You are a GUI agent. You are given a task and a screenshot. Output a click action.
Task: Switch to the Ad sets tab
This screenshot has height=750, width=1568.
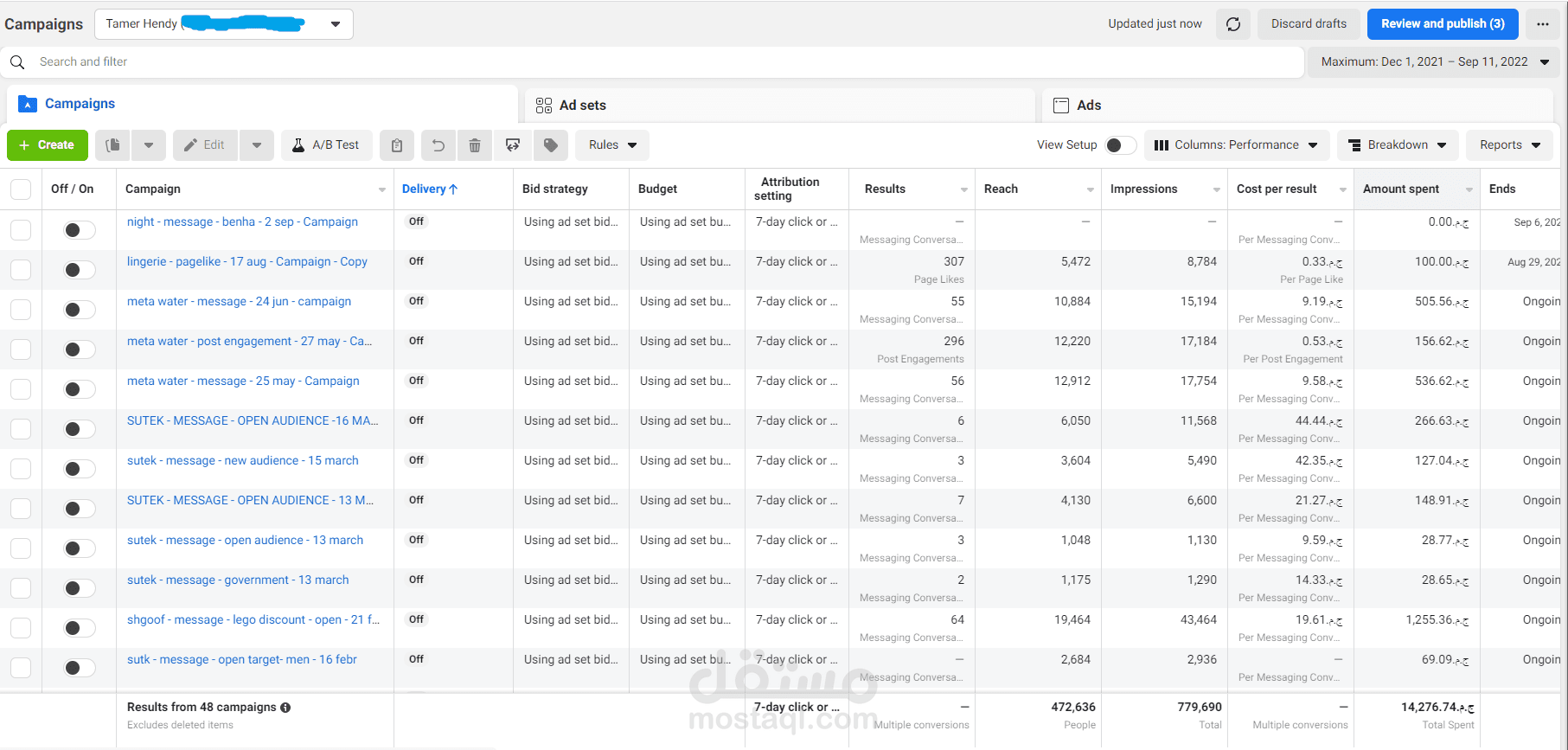pos(780,106)
